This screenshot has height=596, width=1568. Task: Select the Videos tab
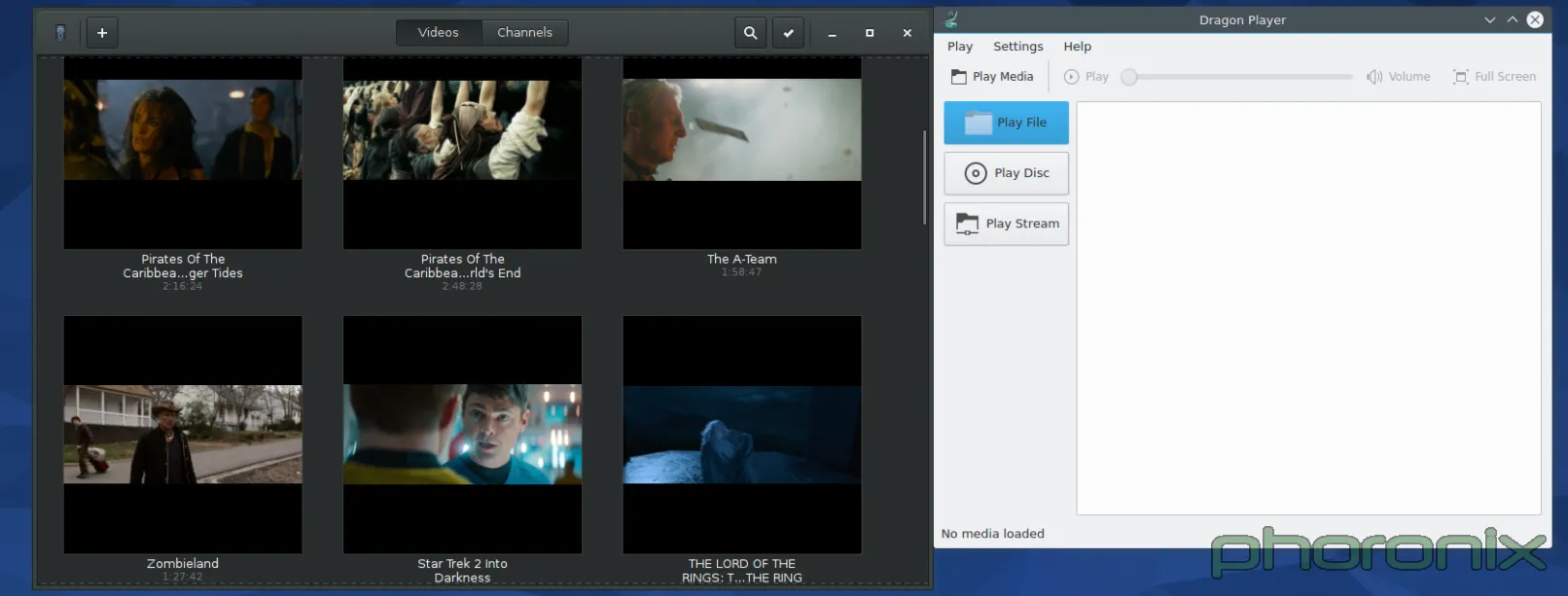pyautogui.click(x=438, y=33)
